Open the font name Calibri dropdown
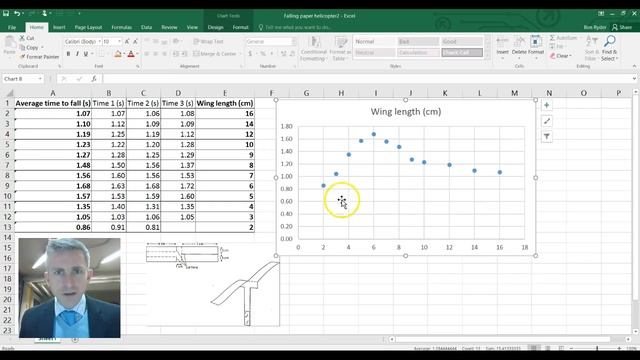Image resolution: width=640 pixels, height=360 pixels. (99, 42)
